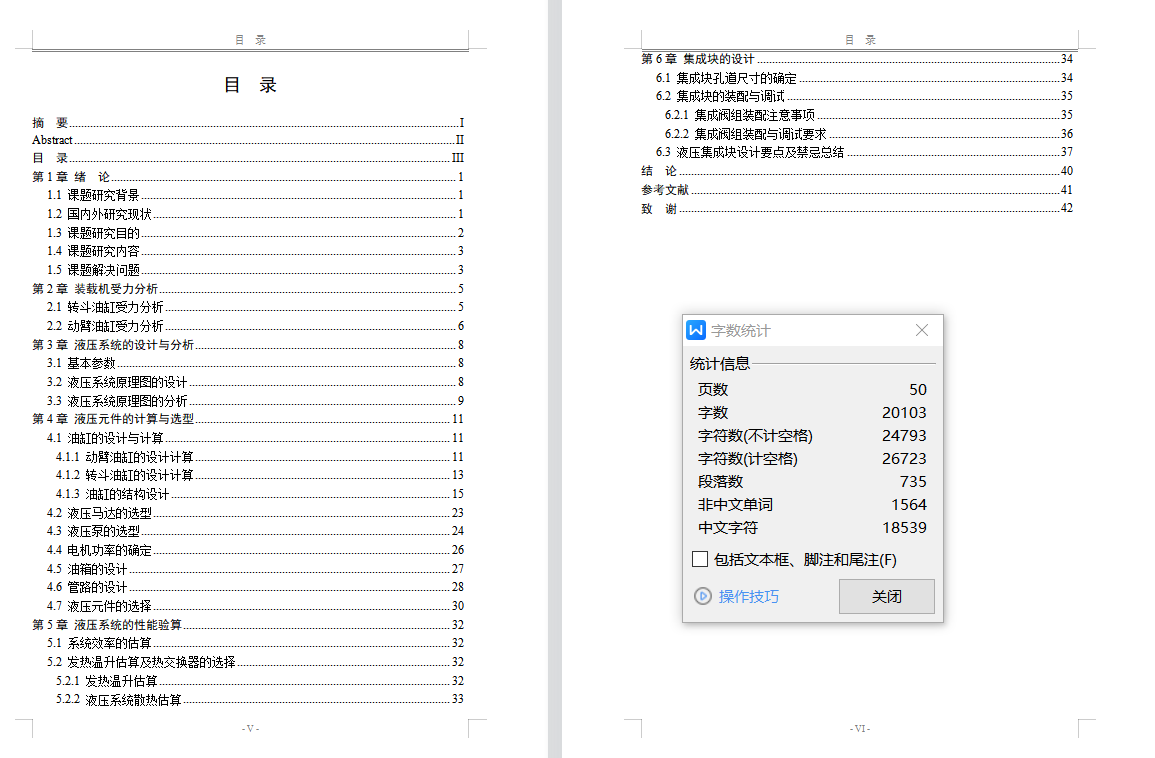Open the 操作技巧 link
The height and width of the screenshot is (758, 1155).
(748, 596)
